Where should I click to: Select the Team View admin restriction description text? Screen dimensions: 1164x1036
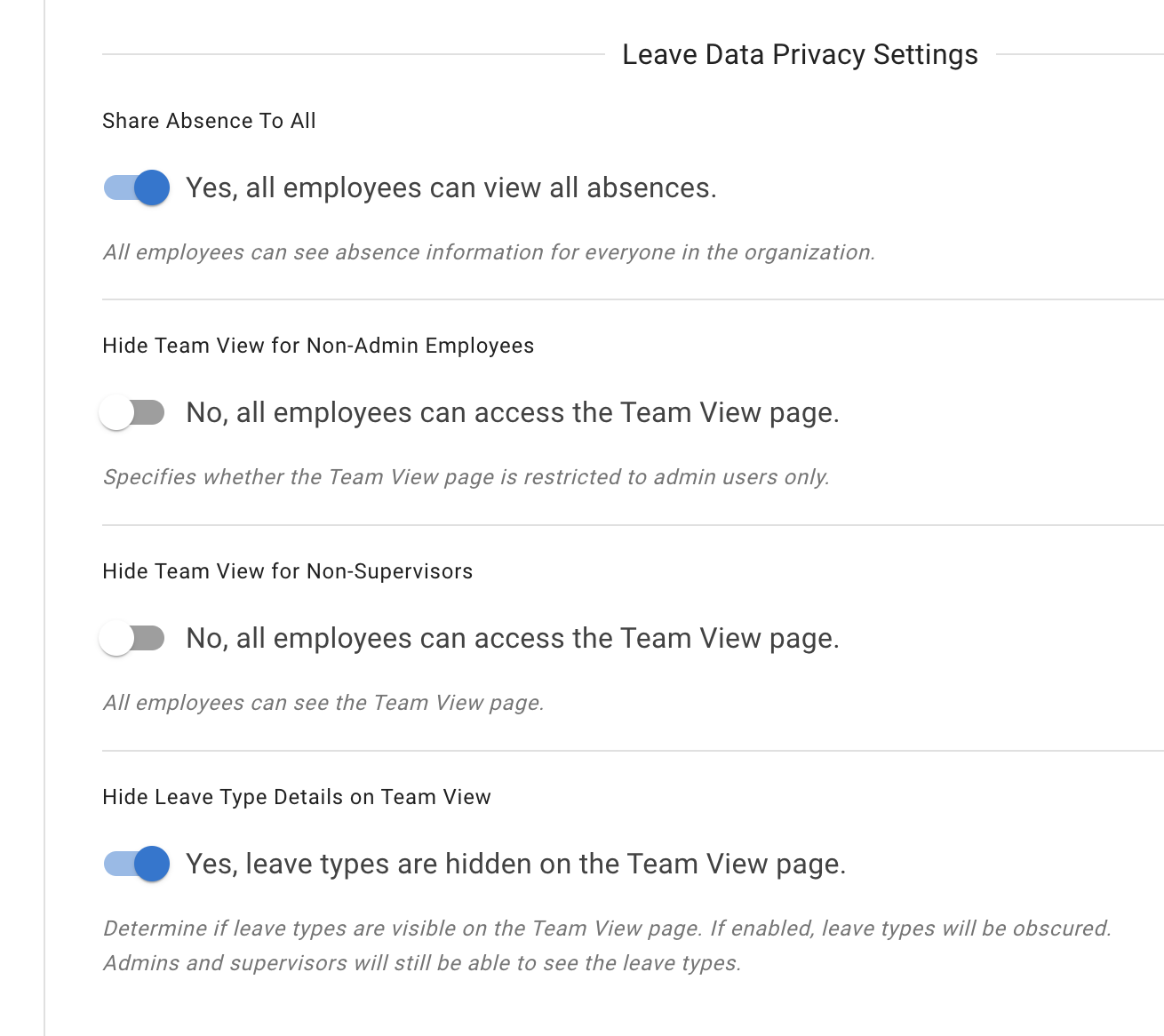(x=466, y=477)
